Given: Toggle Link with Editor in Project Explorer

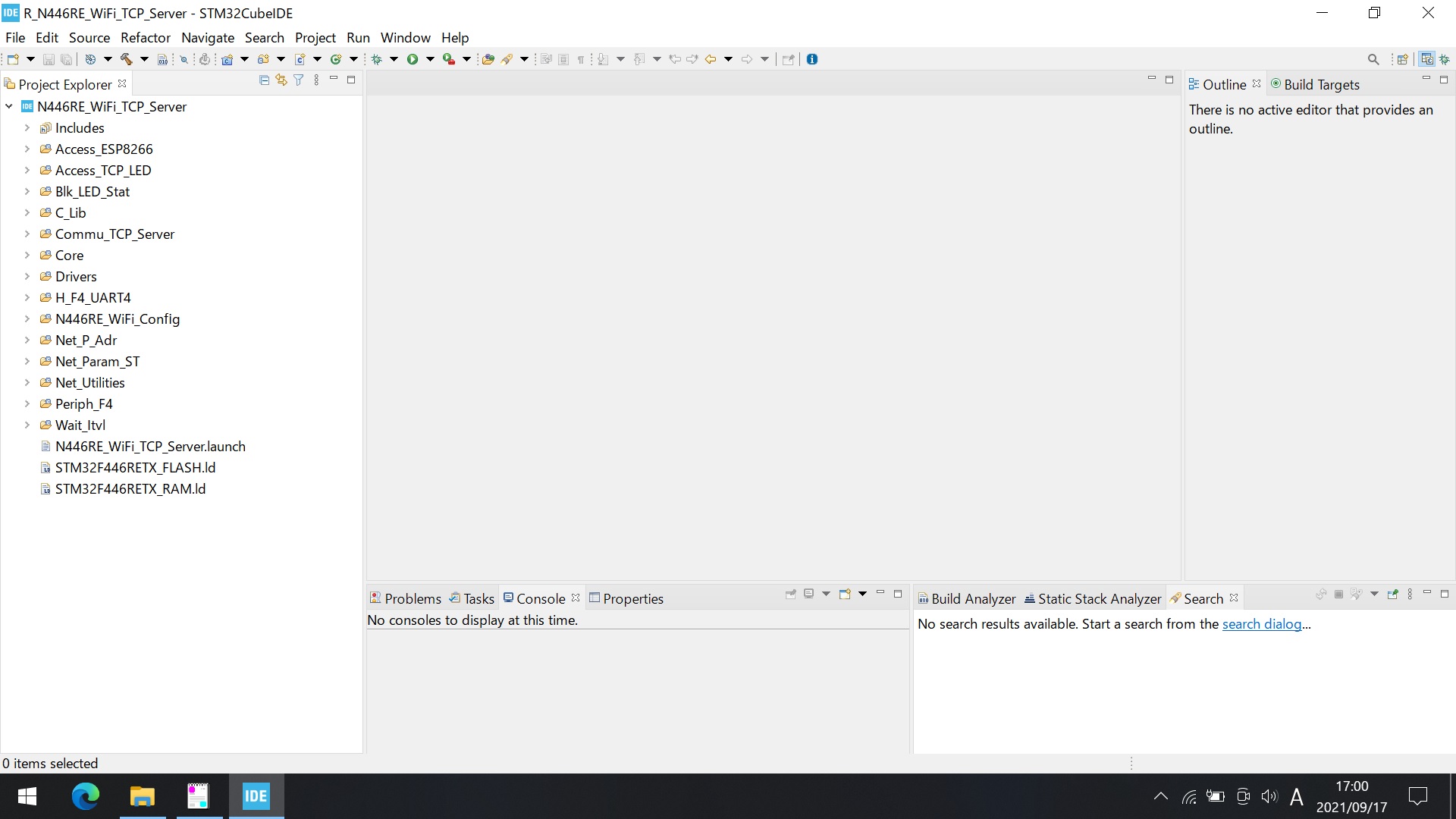Looking at the screenshot, I should (281, 80).
